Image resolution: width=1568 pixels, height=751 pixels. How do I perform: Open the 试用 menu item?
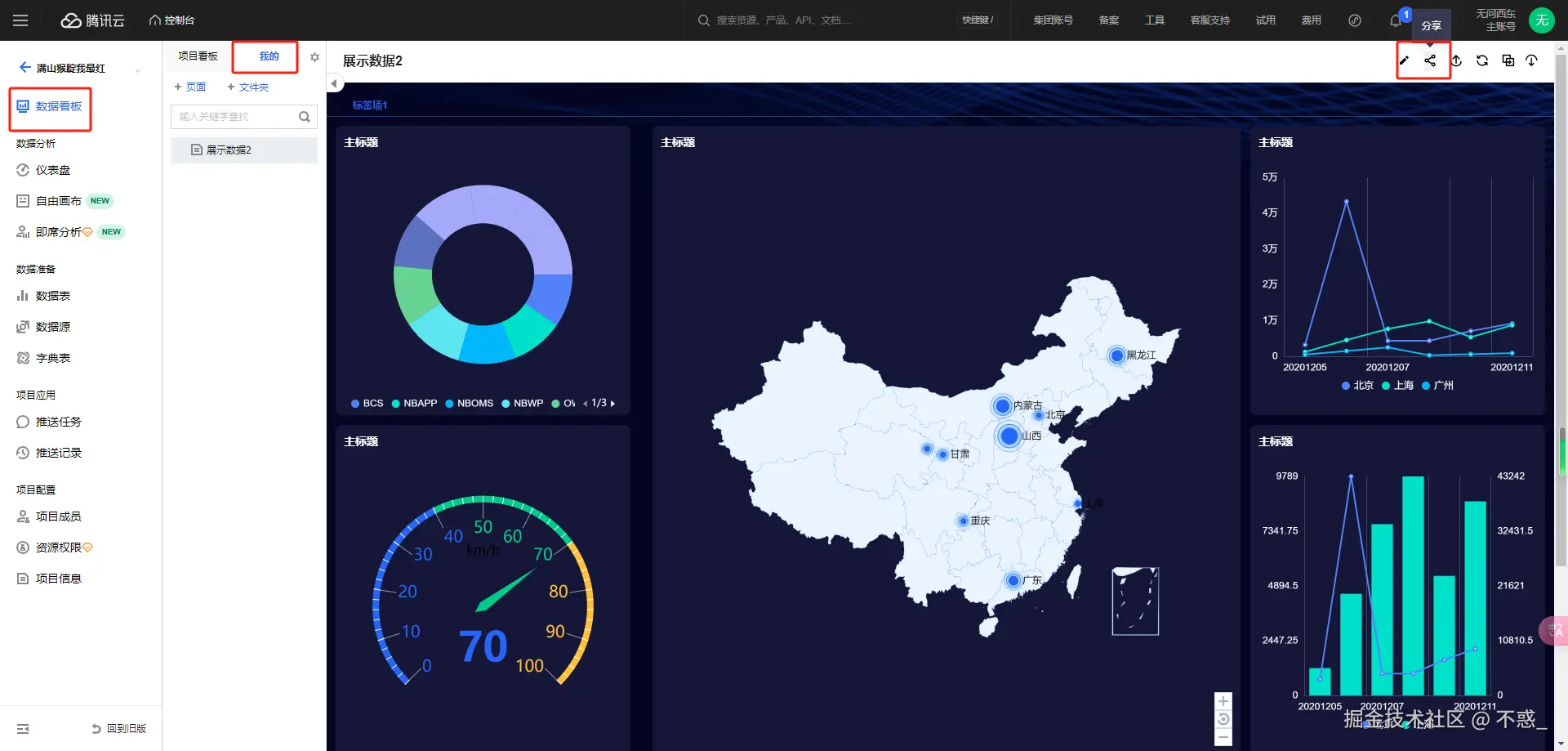(x=1266, y=20)
